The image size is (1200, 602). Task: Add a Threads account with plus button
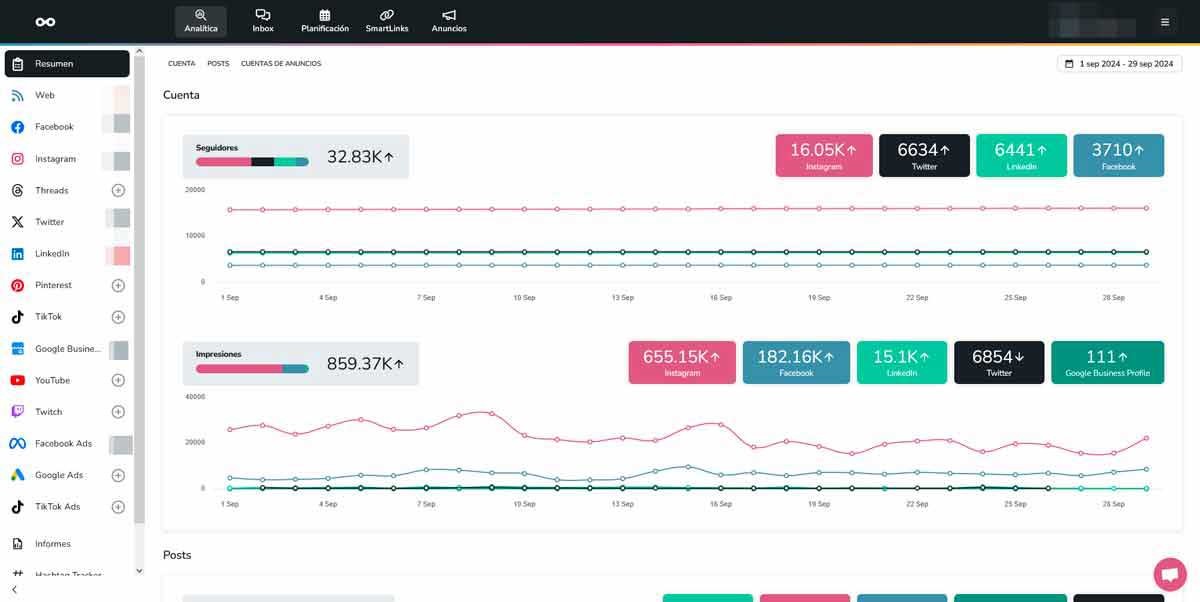click(x=118, y=190)
